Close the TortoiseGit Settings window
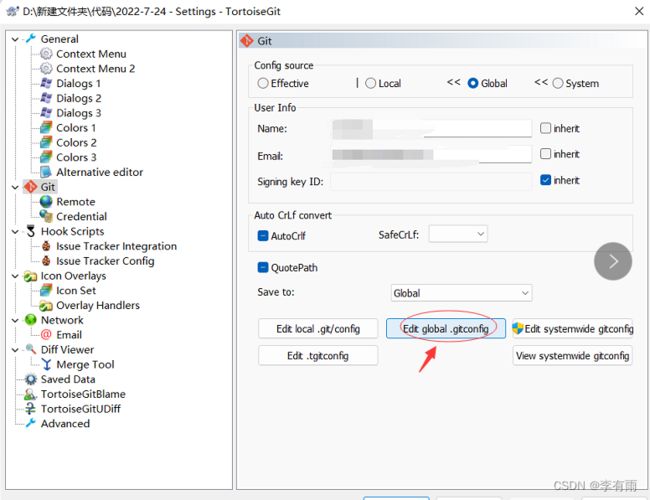 (x=639, y=11)
